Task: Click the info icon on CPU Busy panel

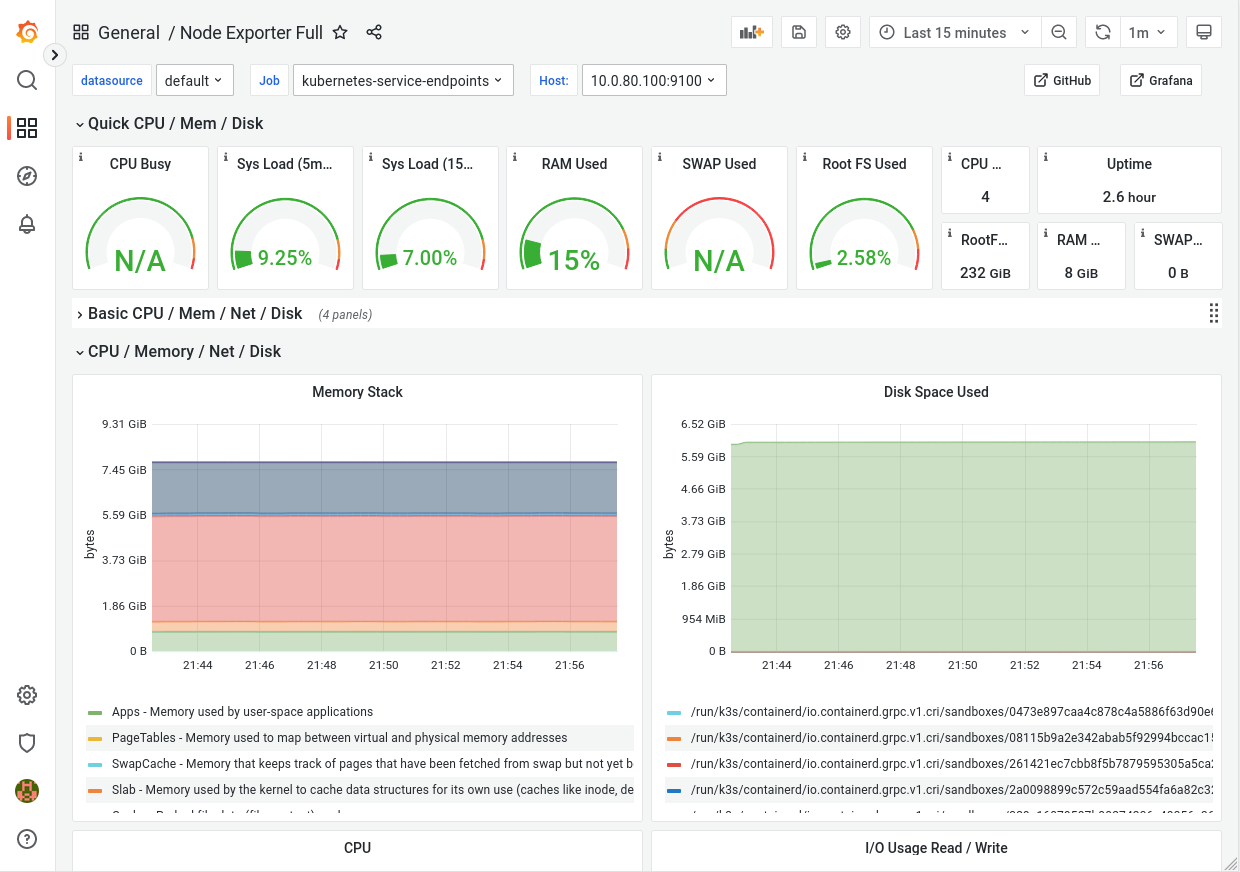Action: pos(81,157)
